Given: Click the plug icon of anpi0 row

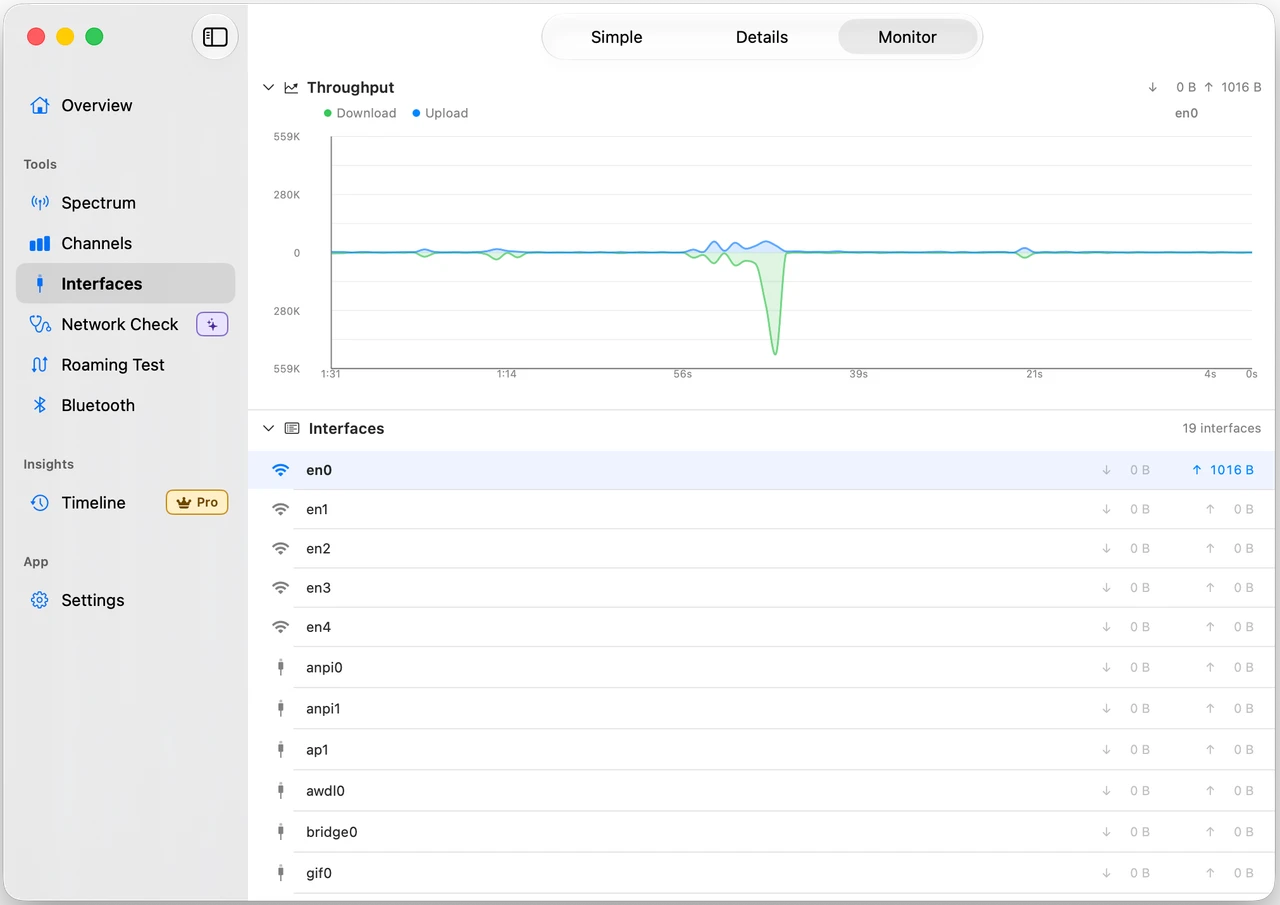Looking at the screenshot, I should [281, 667].
